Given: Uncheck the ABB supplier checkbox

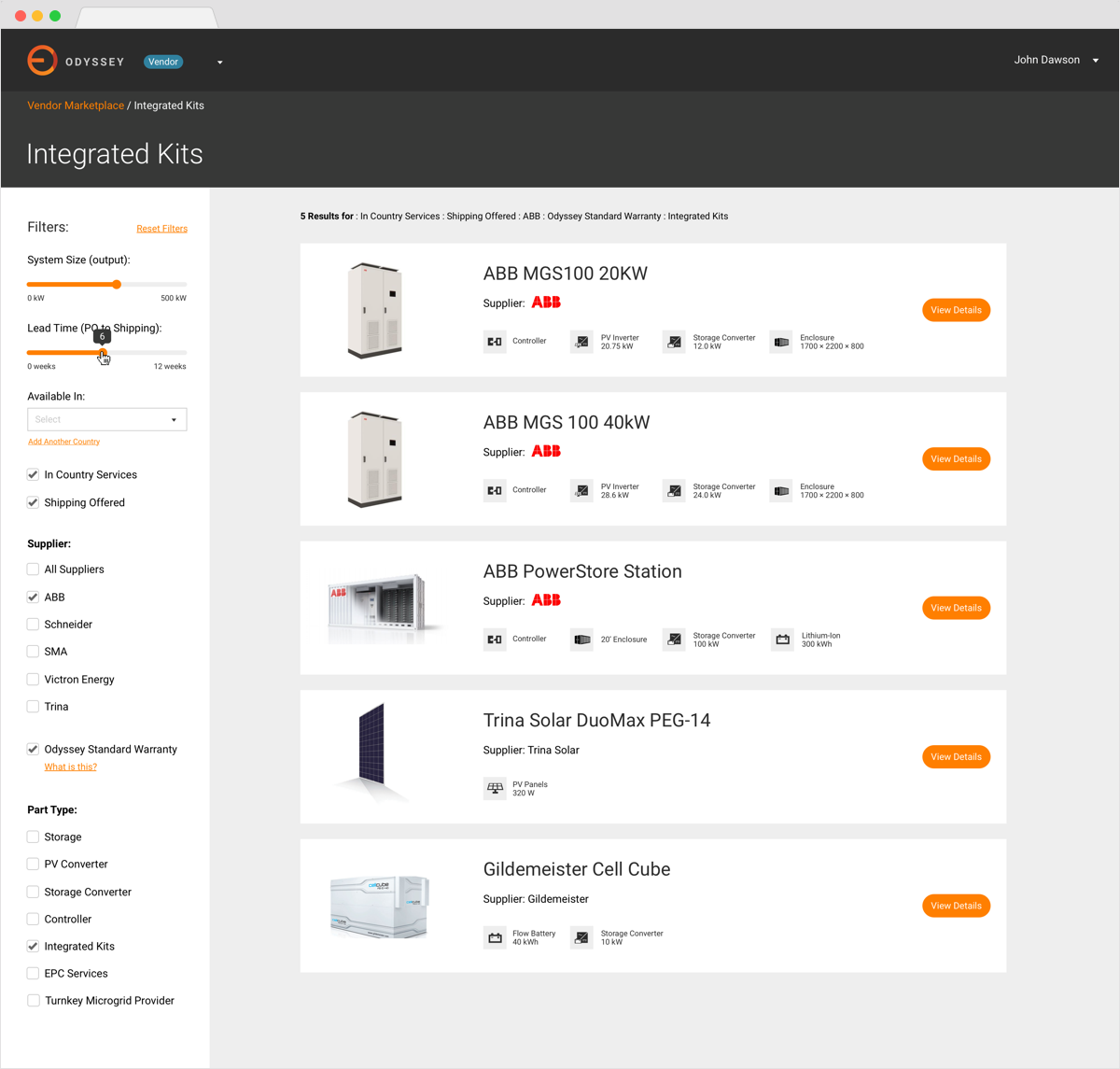Looking at the screenshot, I should point(34,598).
